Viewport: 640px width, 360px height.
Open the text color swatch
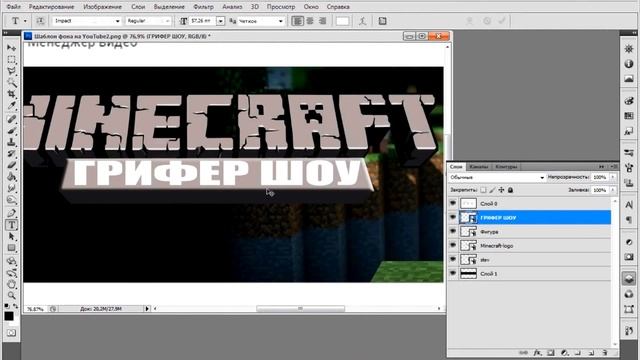[342, 21]
